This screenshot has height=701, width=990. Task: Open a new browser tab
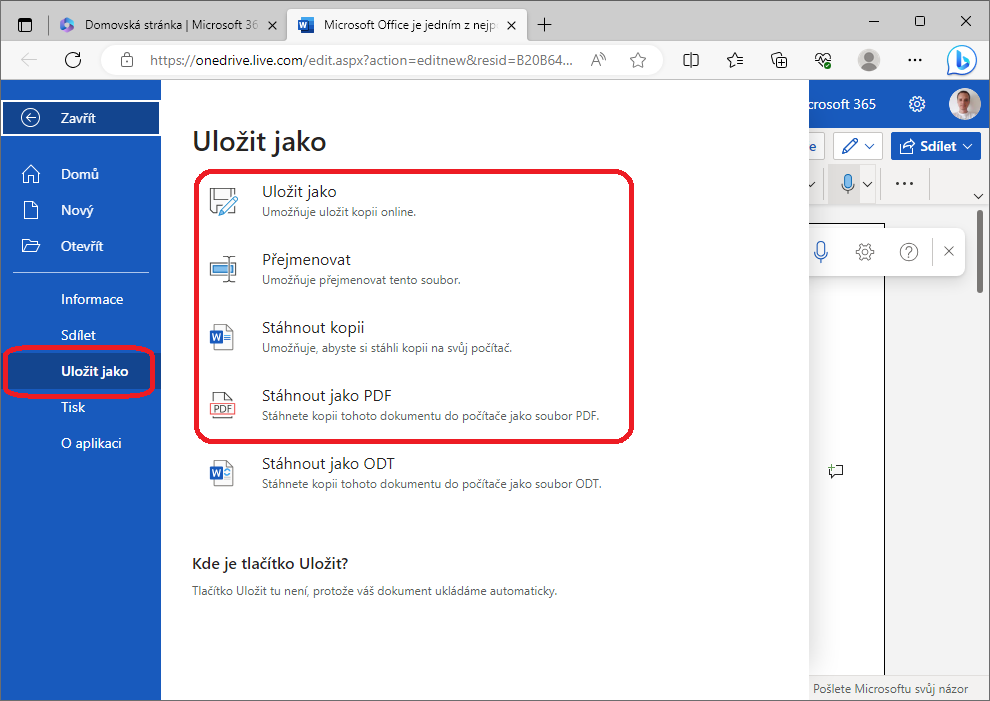pos(544,25)
